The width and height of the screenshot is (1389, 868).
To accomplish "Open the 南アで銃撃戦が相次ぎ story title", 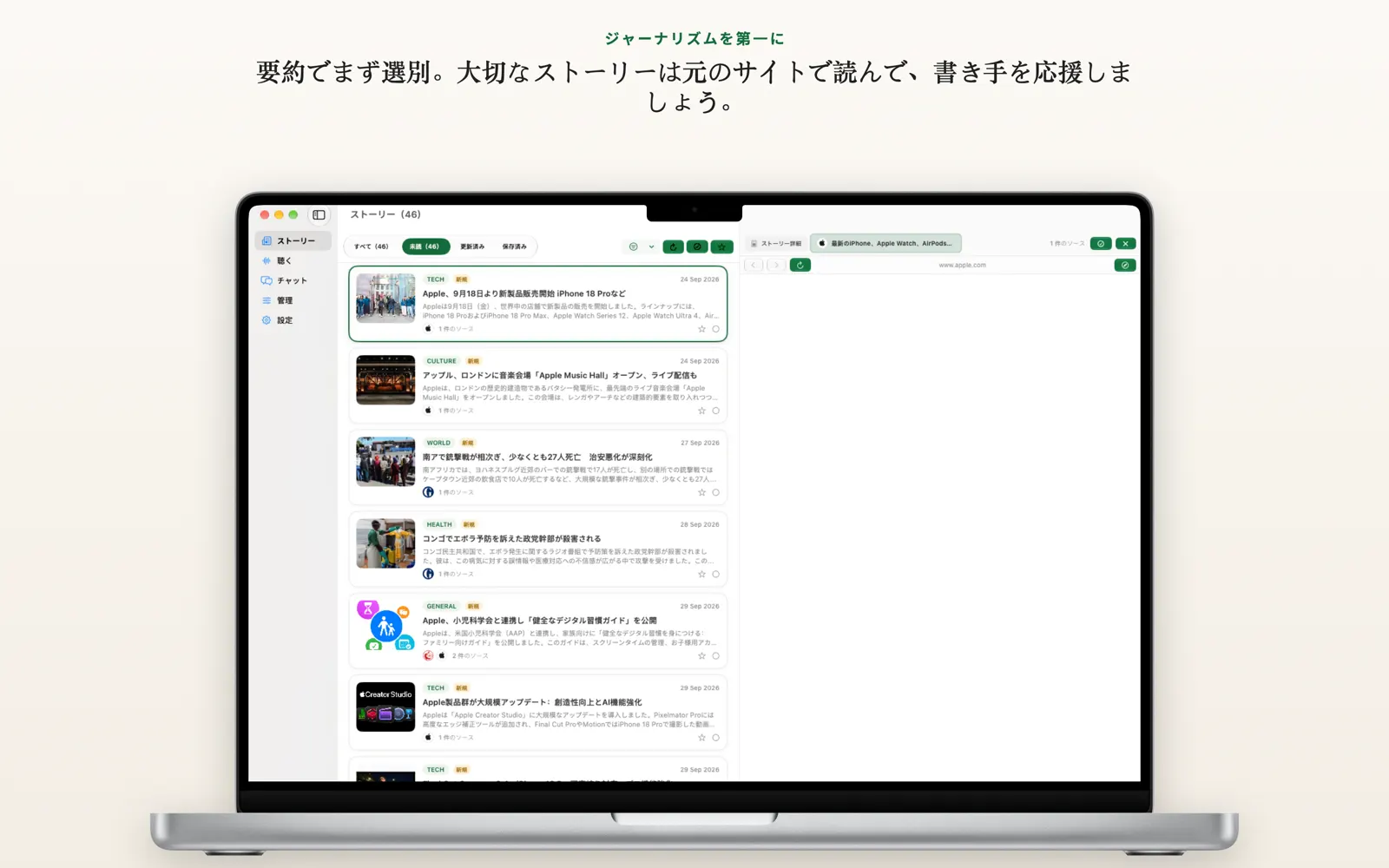I will [537, 457].
